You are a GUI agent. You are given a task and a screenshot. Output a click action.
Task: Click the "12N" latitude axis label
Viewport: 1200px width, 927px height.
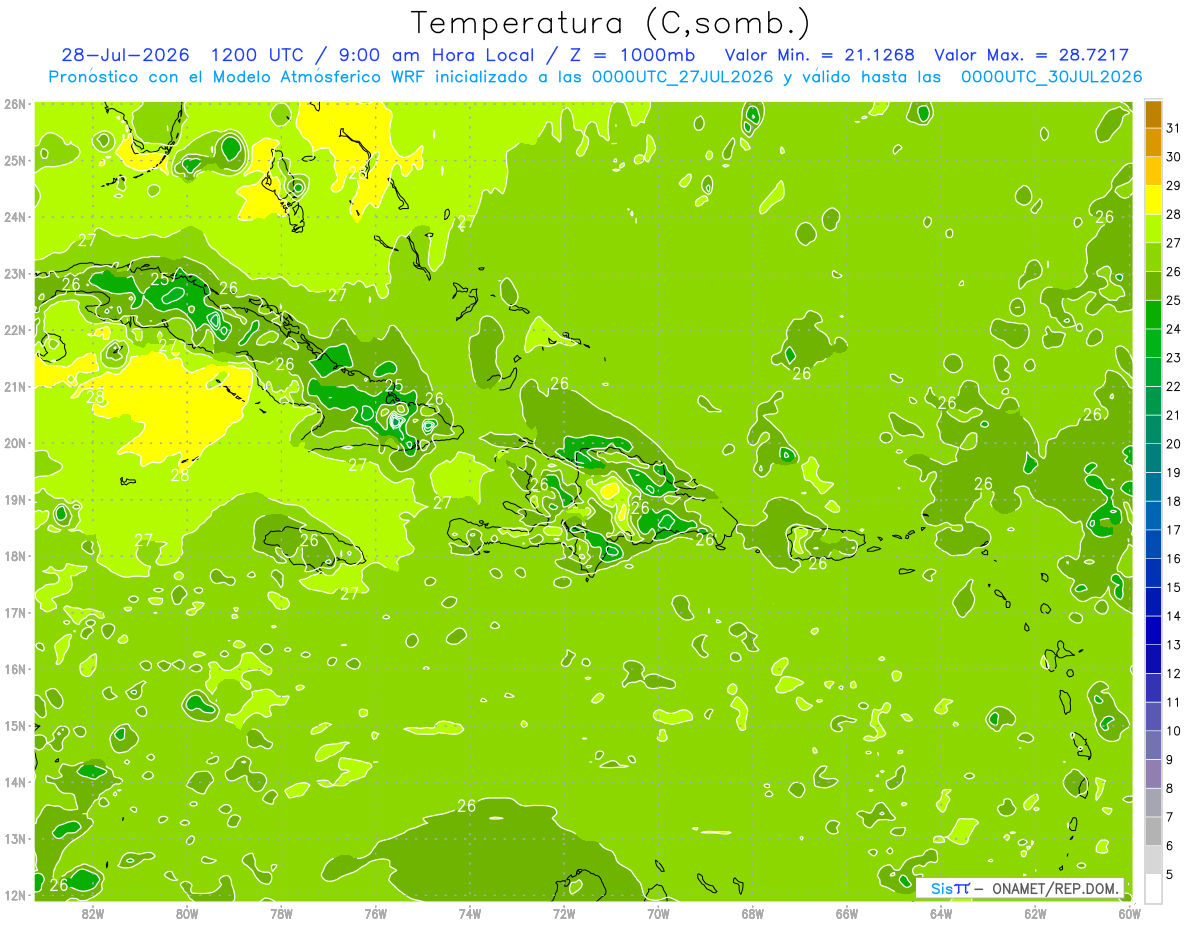(x=15, y=895)
